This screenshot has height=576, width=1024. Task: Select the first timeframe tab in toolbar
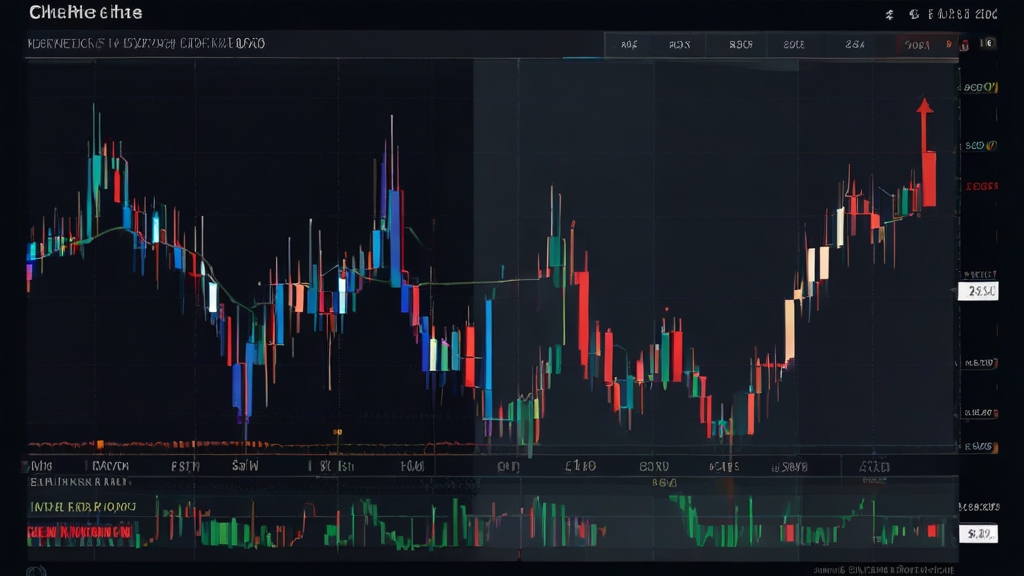coord(629,44)
